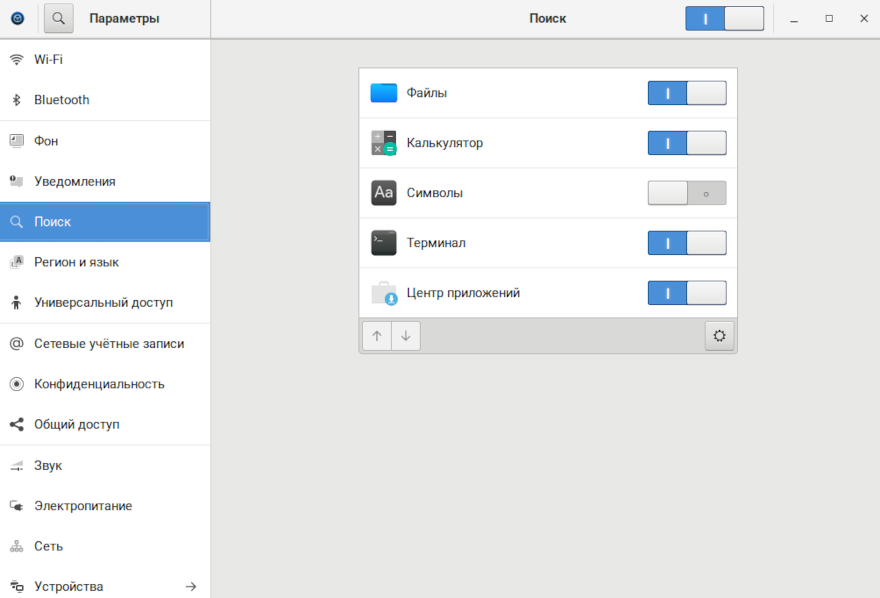This screenshot has height=598, width=880.
Task: Move selected provider up with arrow
Action: point(377,336)
